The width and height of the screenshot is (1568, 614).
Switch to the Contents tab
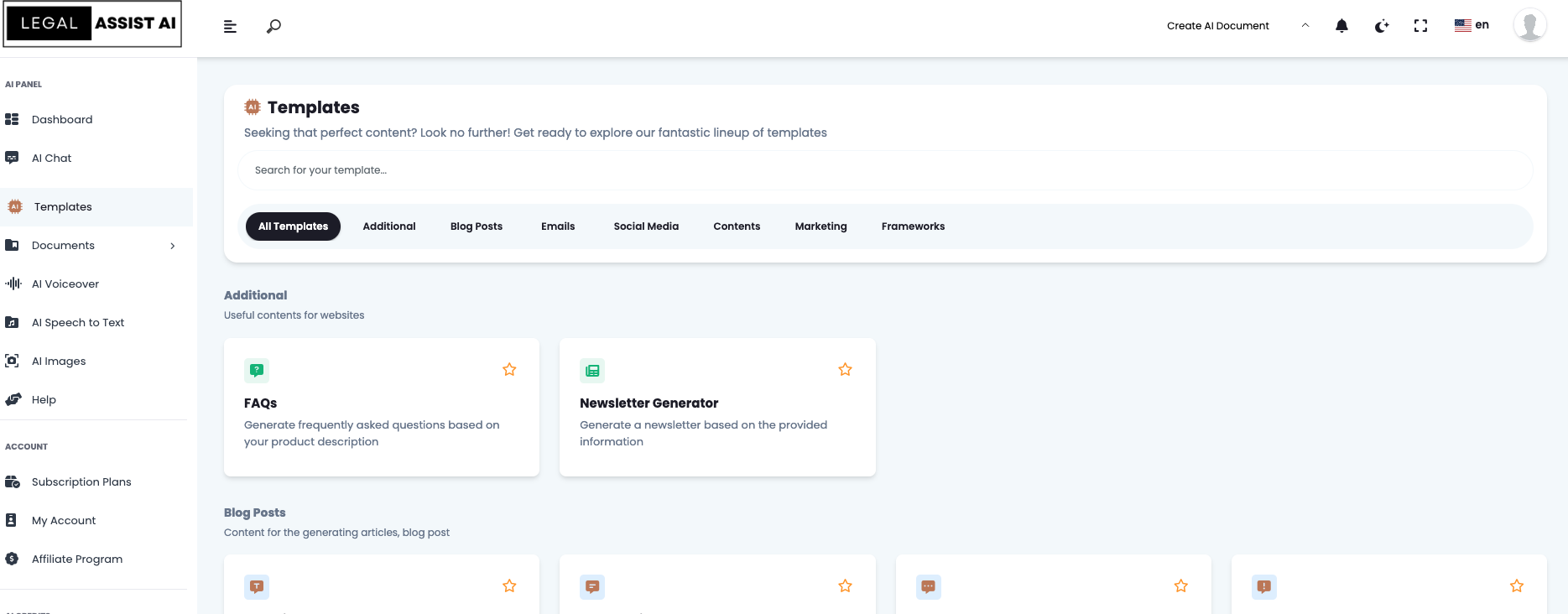pyautogui.click(x=737, y=226)
